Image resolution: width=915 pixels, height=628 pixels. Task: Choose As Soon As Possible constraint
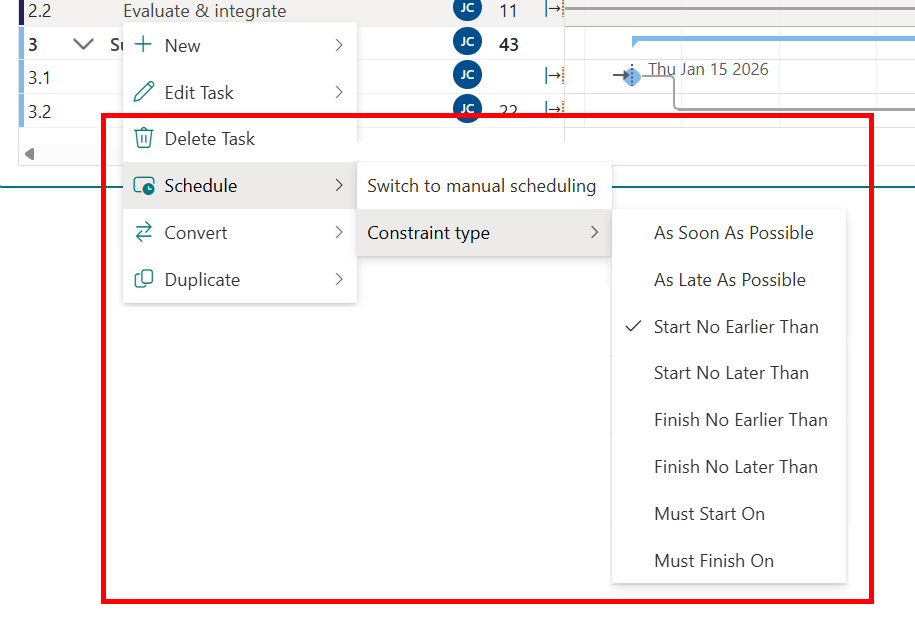point(733,233)
